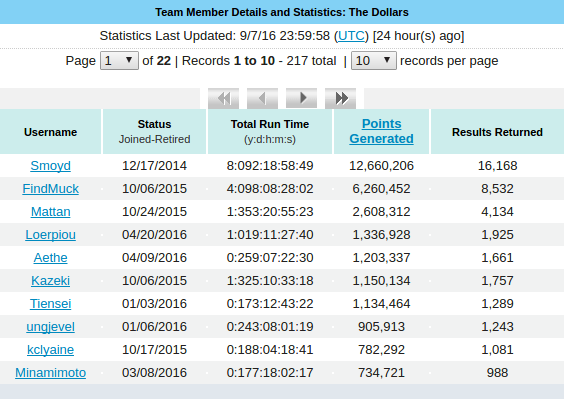The image size is (564, 399).
Task: Select results returned value 4,134
Action: 497,212
